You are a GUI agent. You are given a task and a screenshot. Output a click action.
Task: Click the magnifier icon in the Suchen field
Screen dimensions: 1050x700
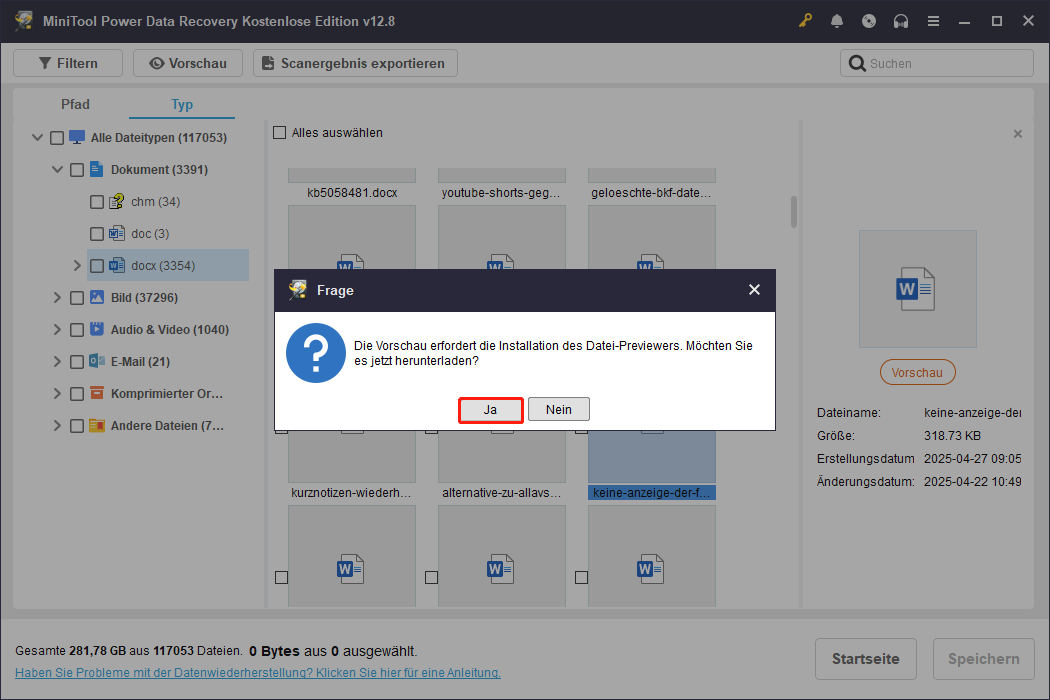(857, 62)
